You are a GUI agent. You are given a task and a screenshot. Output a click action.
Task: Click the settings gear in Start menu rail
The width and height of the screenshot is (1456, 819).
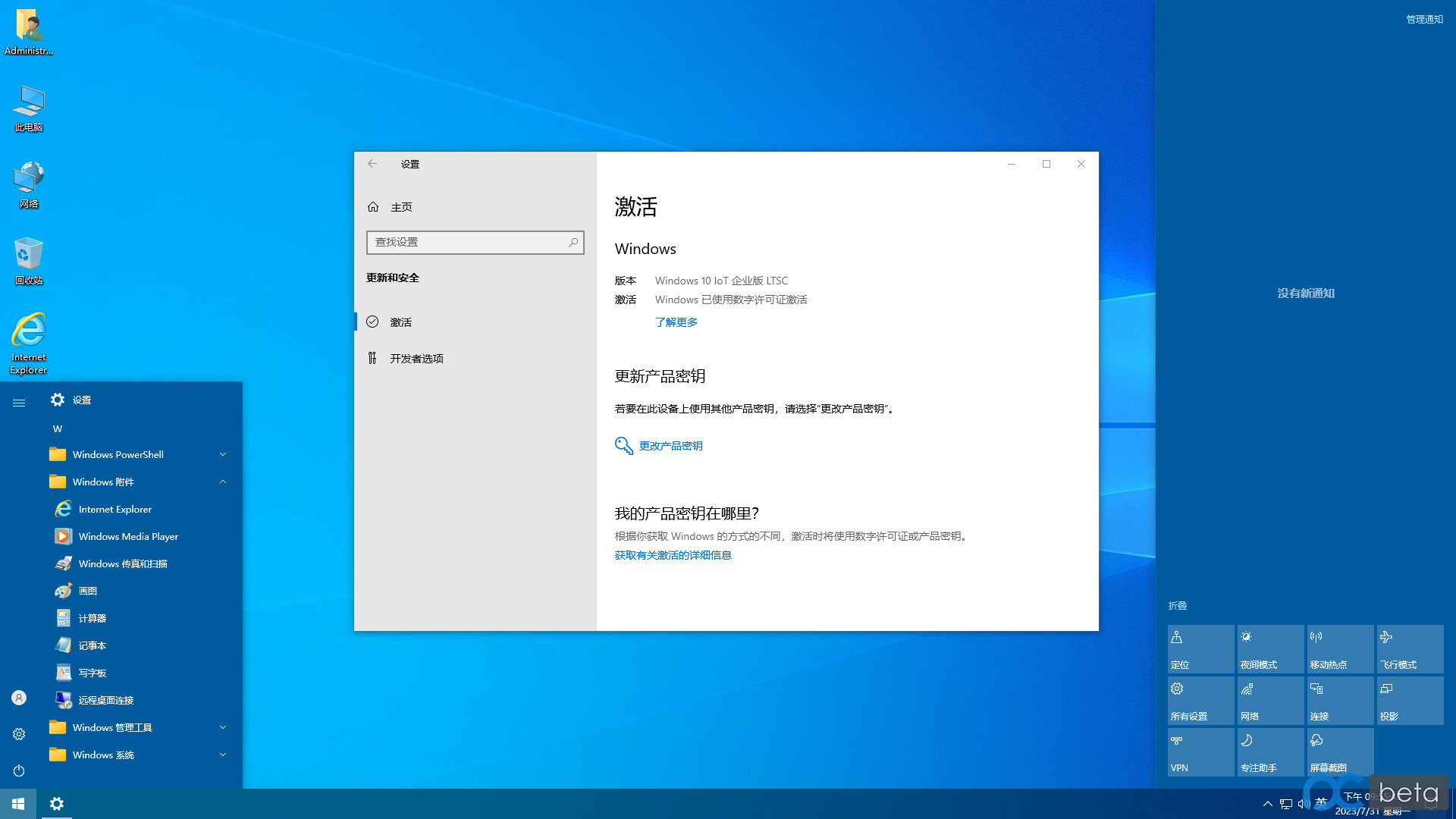pyautogui.click(x=19, y=734)
